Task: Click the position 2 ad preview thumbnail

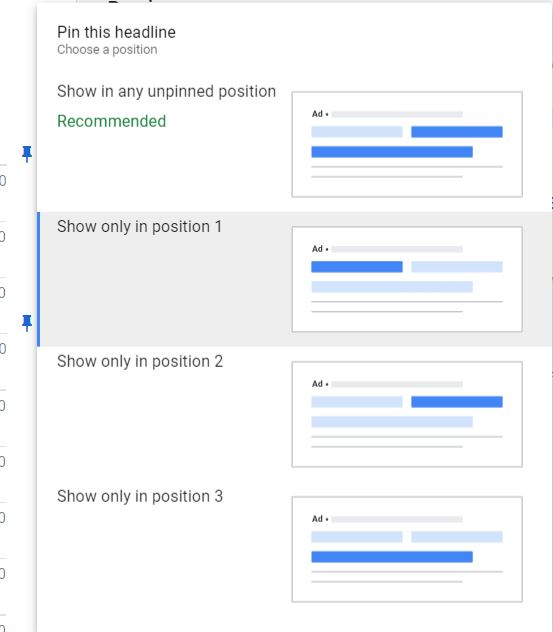Action: point(407,414)
